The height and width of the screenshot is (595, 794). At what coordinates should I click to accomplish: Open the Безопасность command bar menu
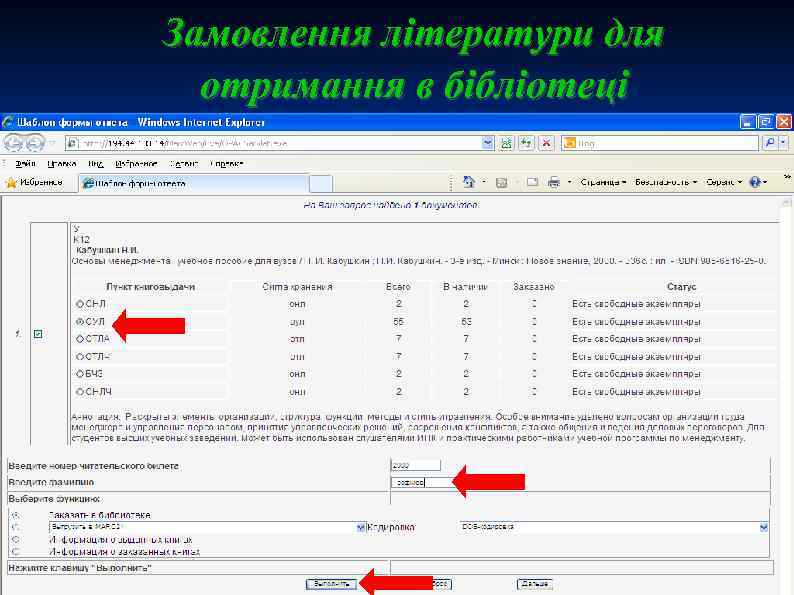pyautogui.click(x=666, y=182)
